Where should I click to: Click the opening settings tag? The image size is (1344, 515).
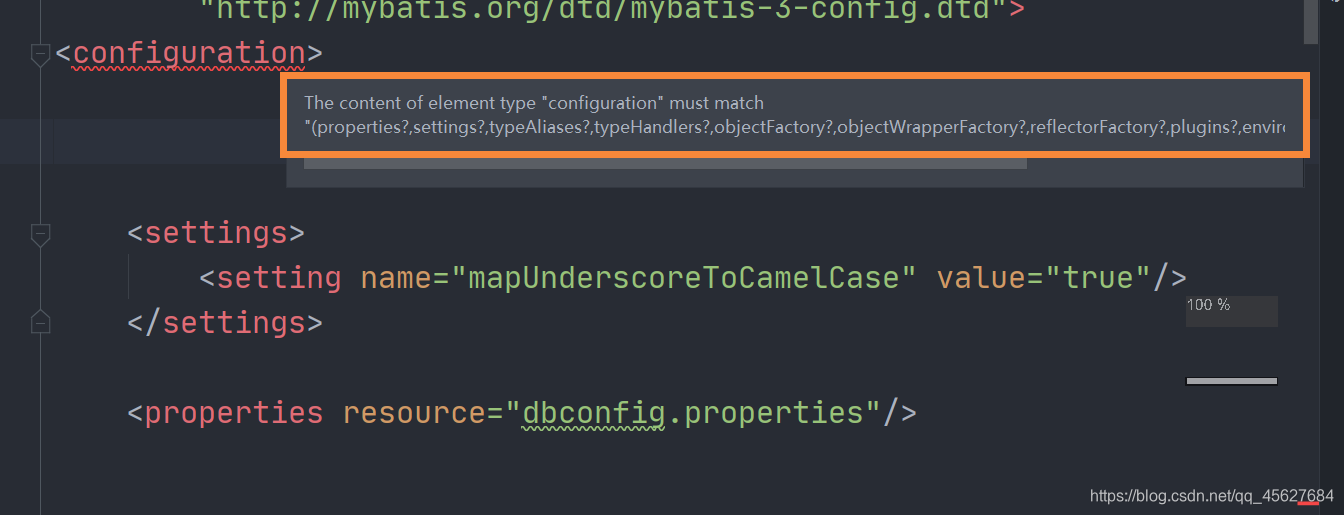pyautogui.click(x=216, y=233)
